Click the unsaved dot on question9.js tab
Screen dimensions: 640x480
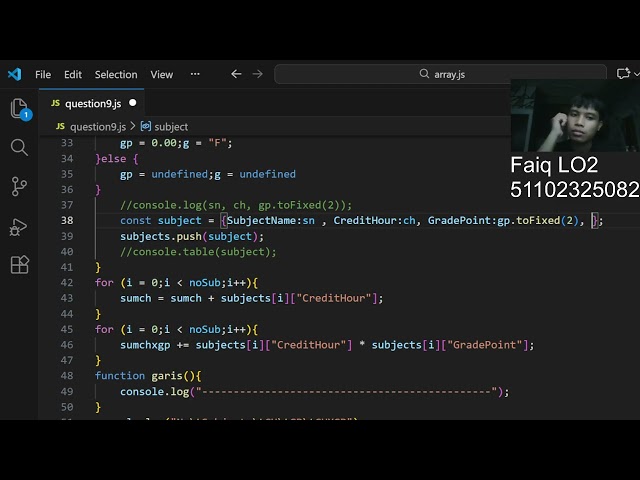point(133,103)
